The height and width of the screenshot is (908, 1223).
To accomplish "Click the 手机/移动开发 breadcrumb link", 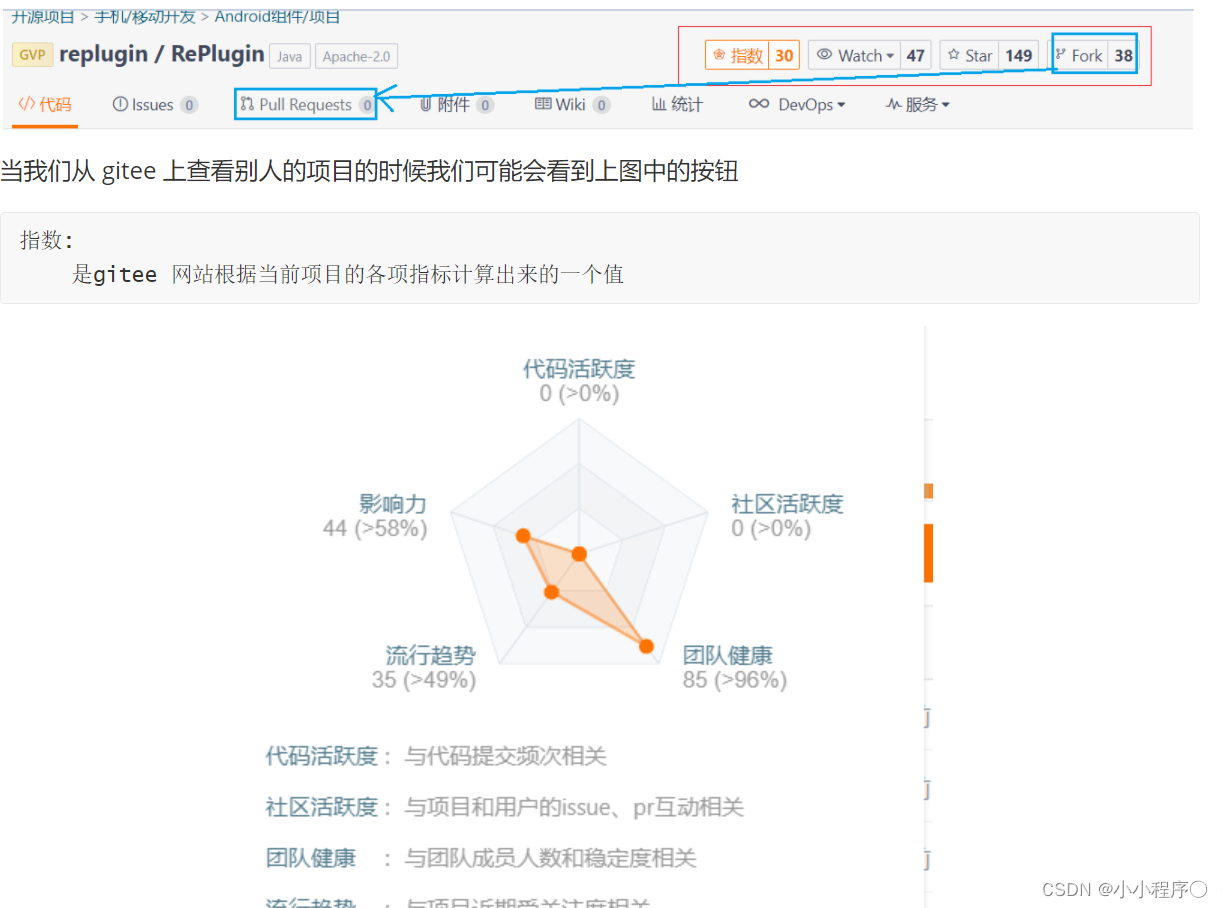I will tap(146, 16).
